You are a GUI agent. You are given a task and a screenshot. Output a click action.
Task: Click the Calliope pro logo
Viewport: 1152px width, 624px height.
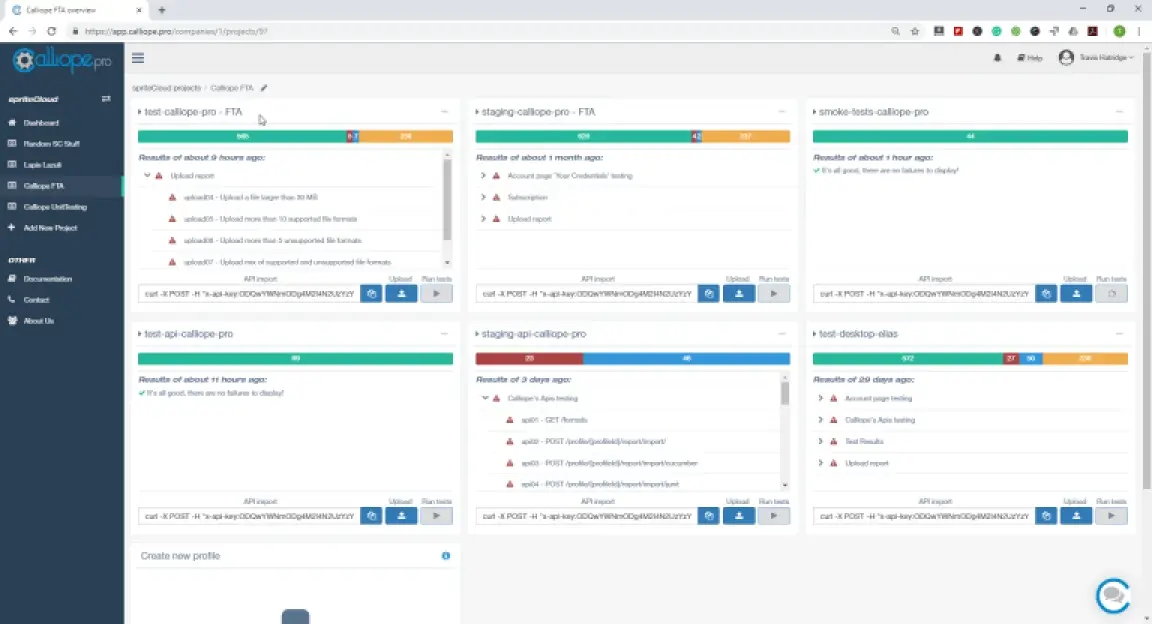tap(62, 60)
